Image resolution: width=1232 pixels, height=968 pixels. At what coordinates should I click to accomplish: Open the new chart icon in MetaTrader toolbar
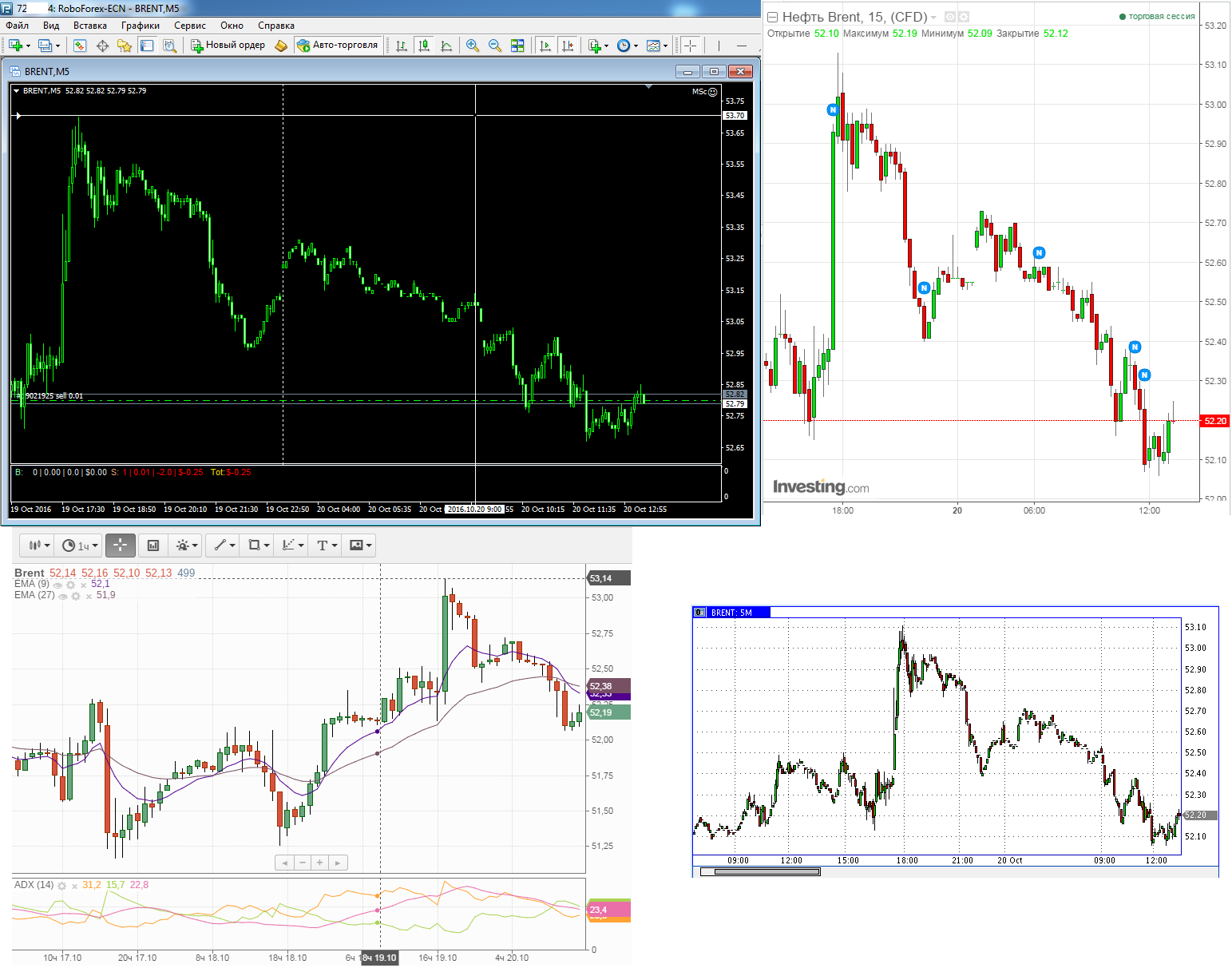coord(16,46)
